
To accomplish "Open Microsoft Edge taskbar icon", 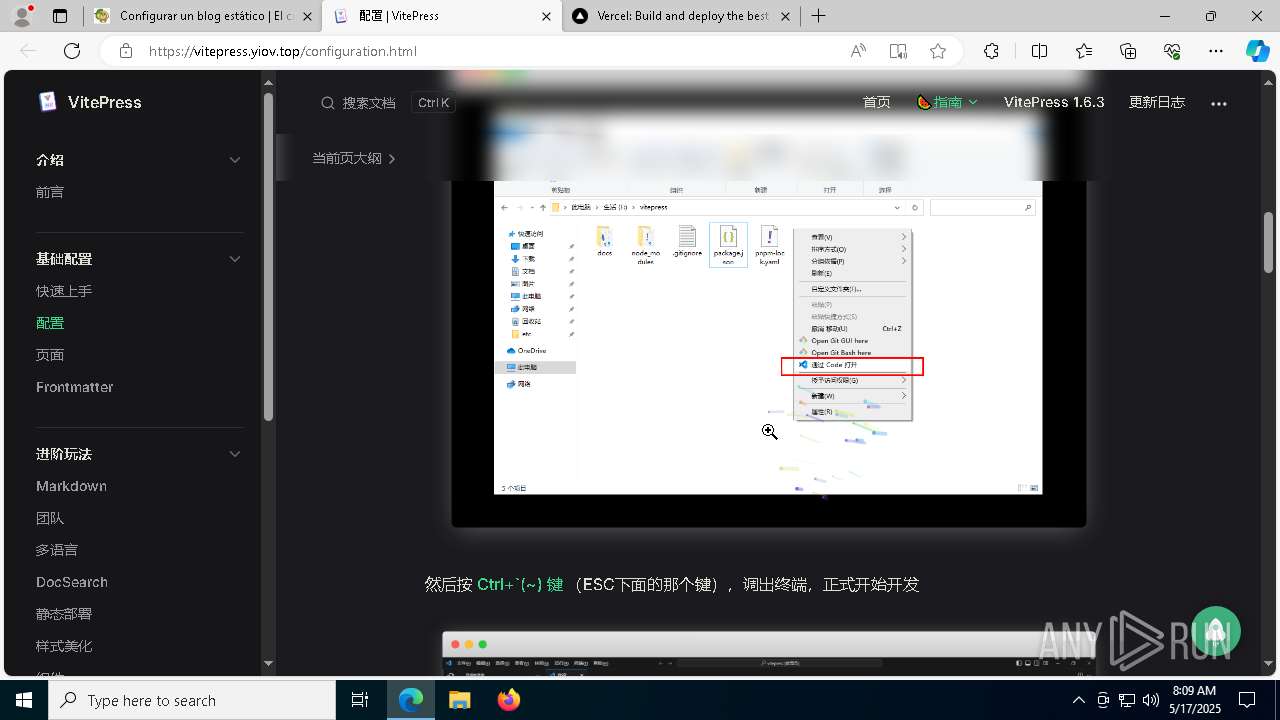I will (x=411, y=700).
